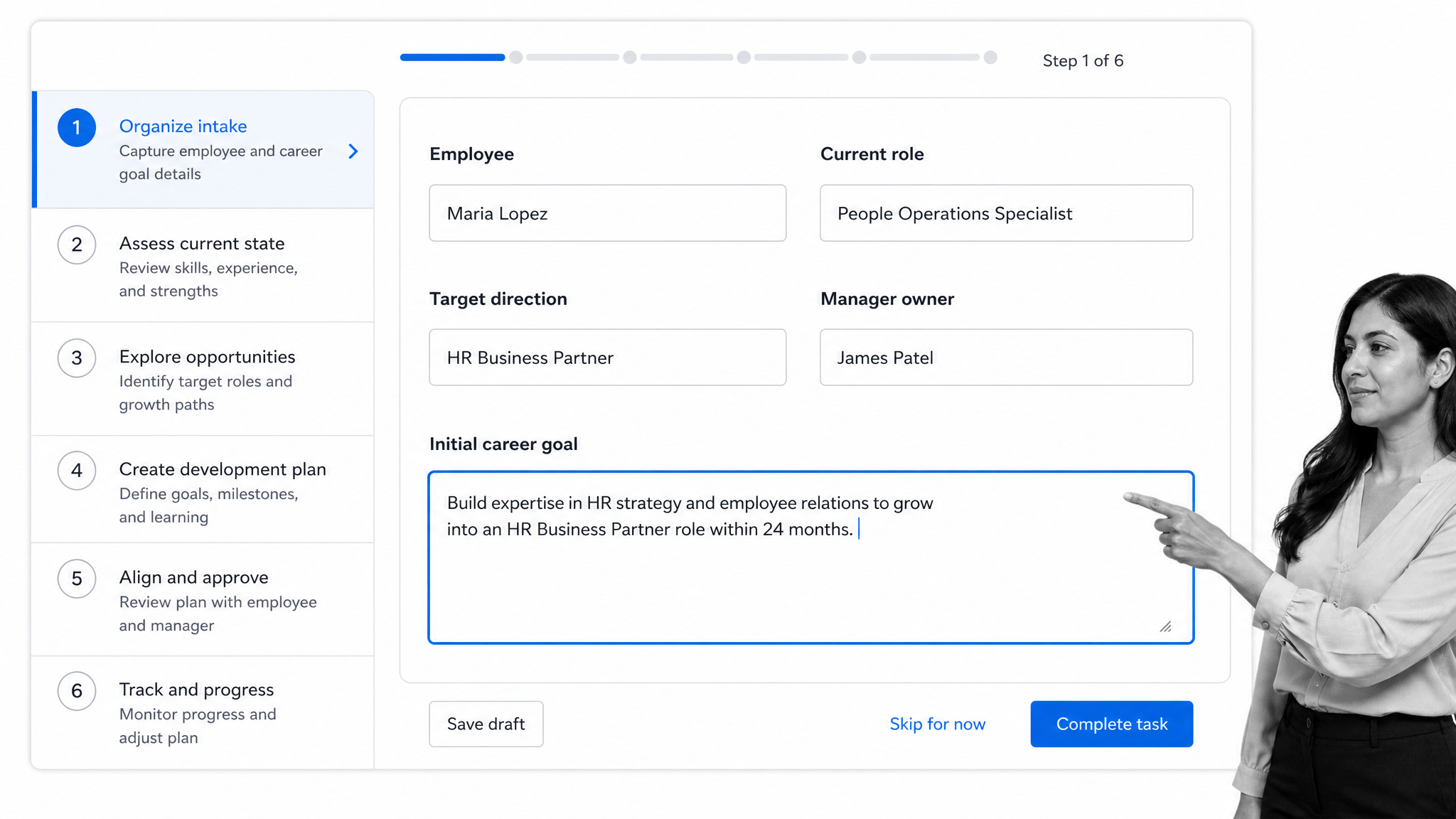Select the step 6 number badge
Screen dimensions: 1456x819
(77, 691)
